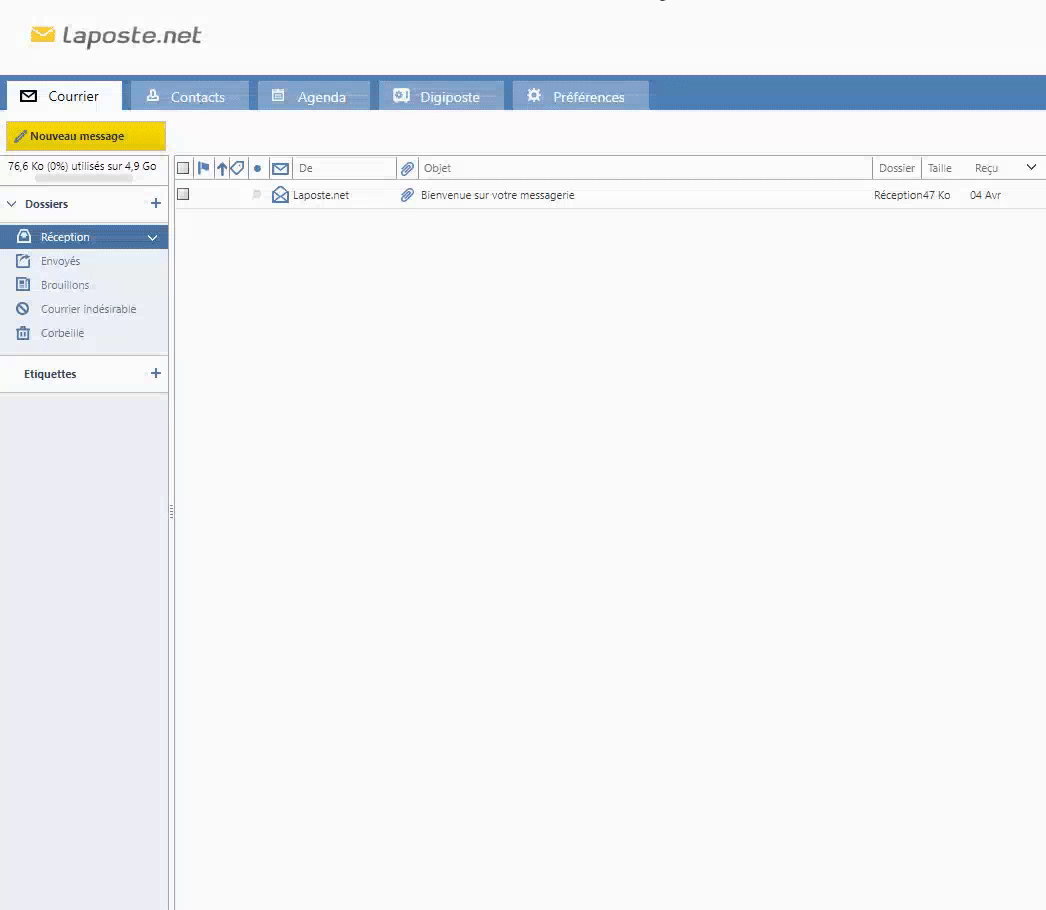Image resolution: width=1046 pixels, height=910 pixels.
Task: Compose with the Nouveau message button
Action: click(85, 136)
